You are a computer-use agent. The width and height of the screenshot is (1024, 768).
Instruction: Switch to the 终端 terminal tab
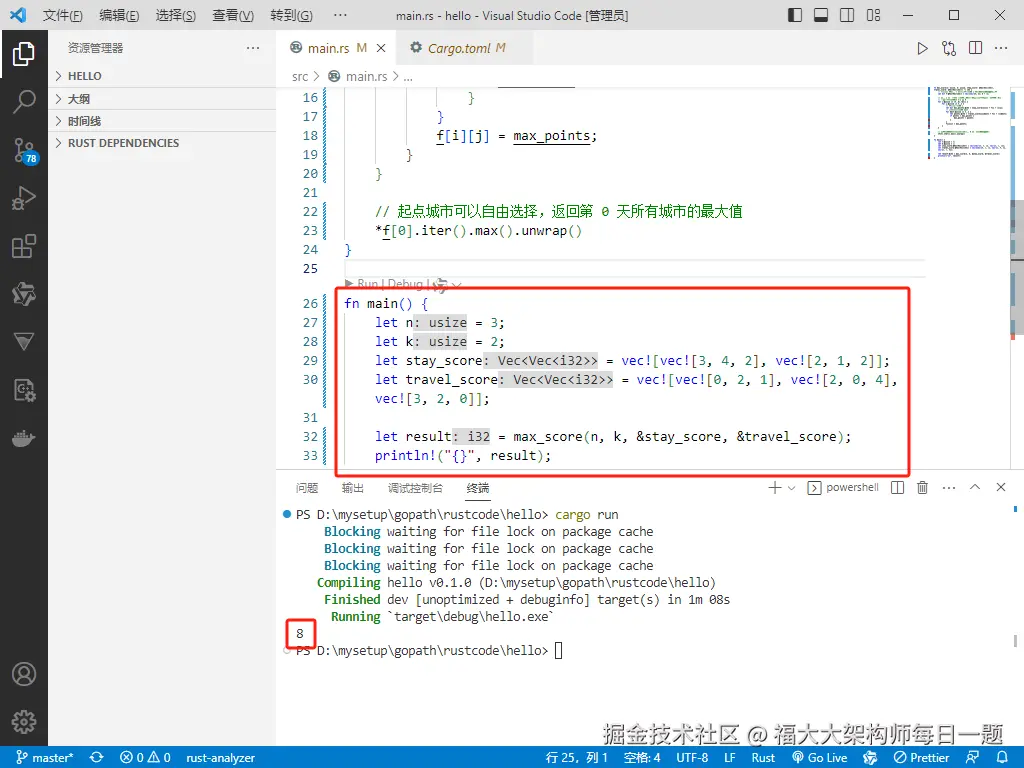[x=478, y=488]
